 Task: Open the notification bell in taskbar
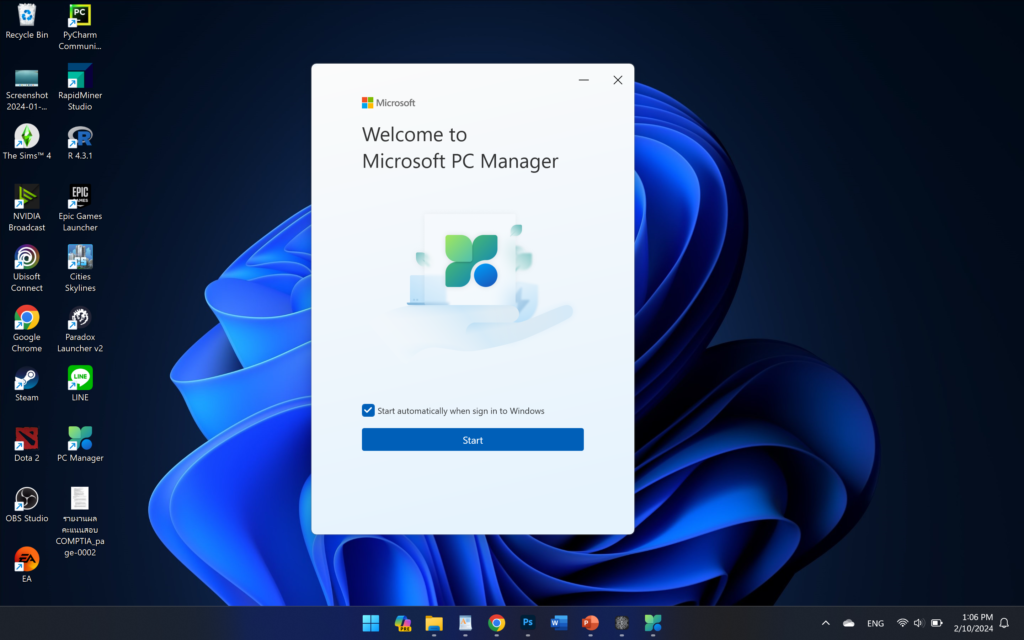coord(1004,623)
